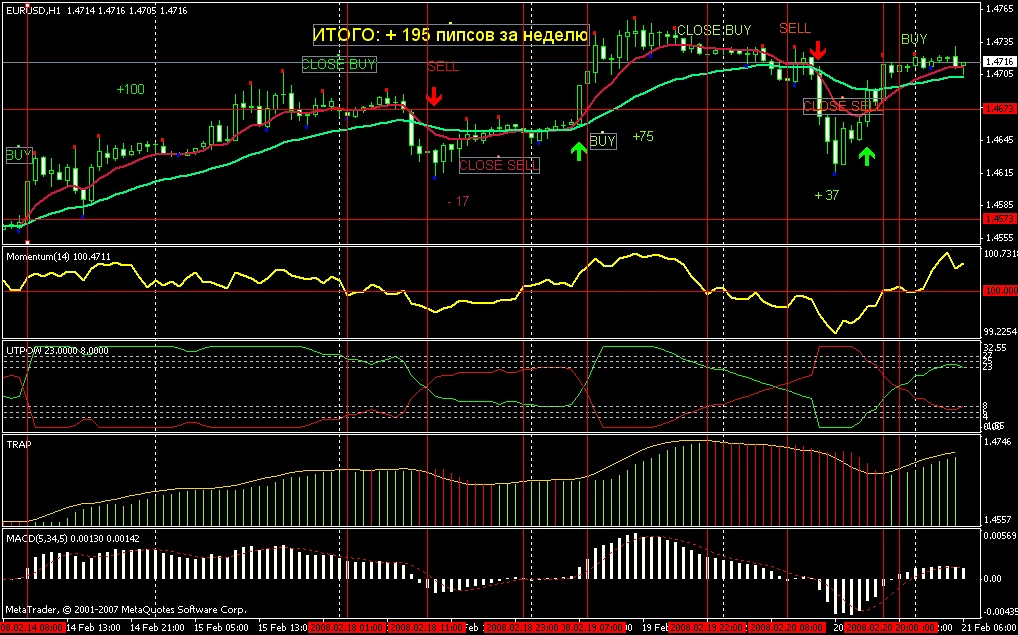The height and width of the screenshot is (635, 1018).
Task: Select the CLOSE SELL label above + 37
Action: coord(843,106)
